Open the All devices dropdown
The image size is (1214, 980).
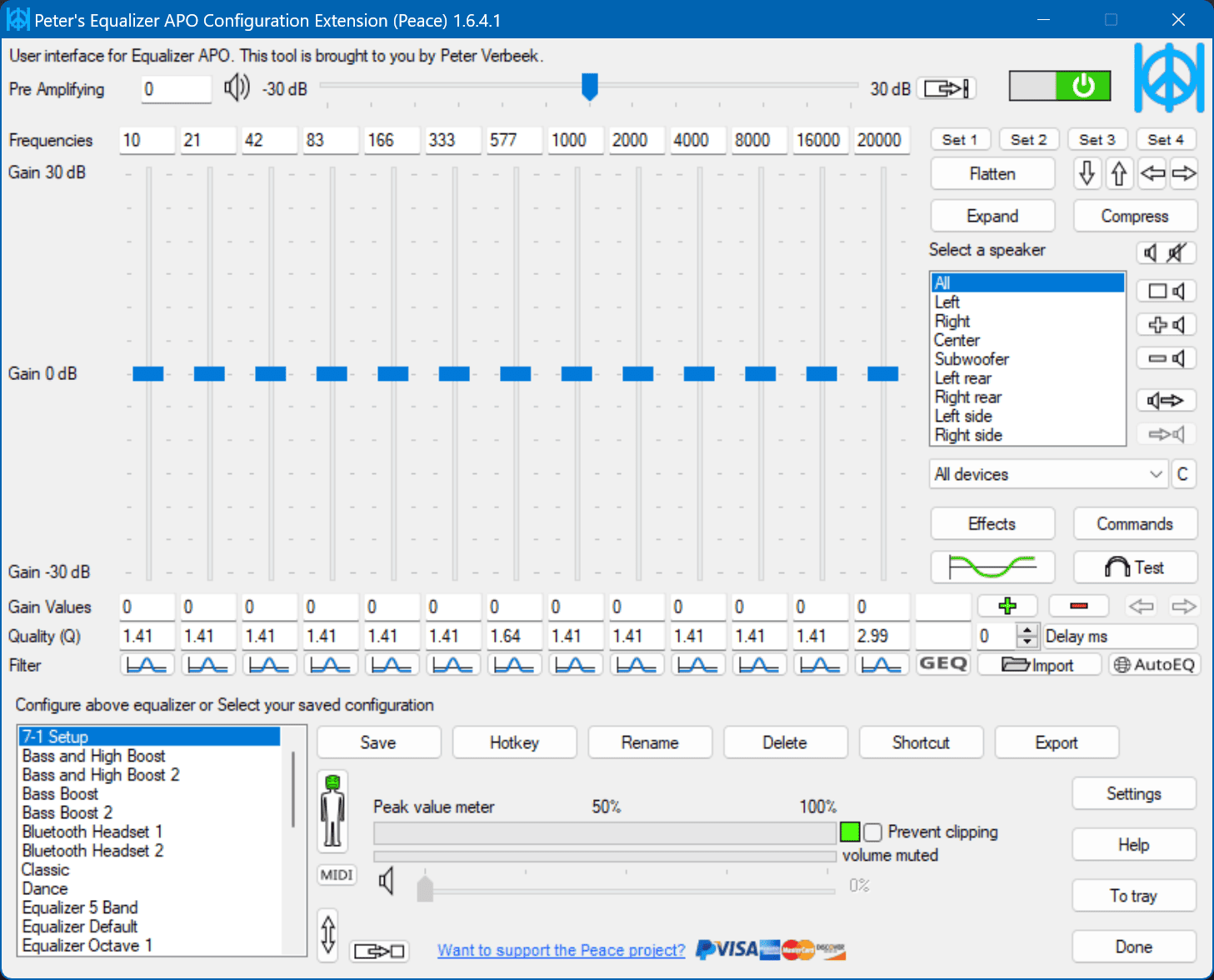point(1048,474)
